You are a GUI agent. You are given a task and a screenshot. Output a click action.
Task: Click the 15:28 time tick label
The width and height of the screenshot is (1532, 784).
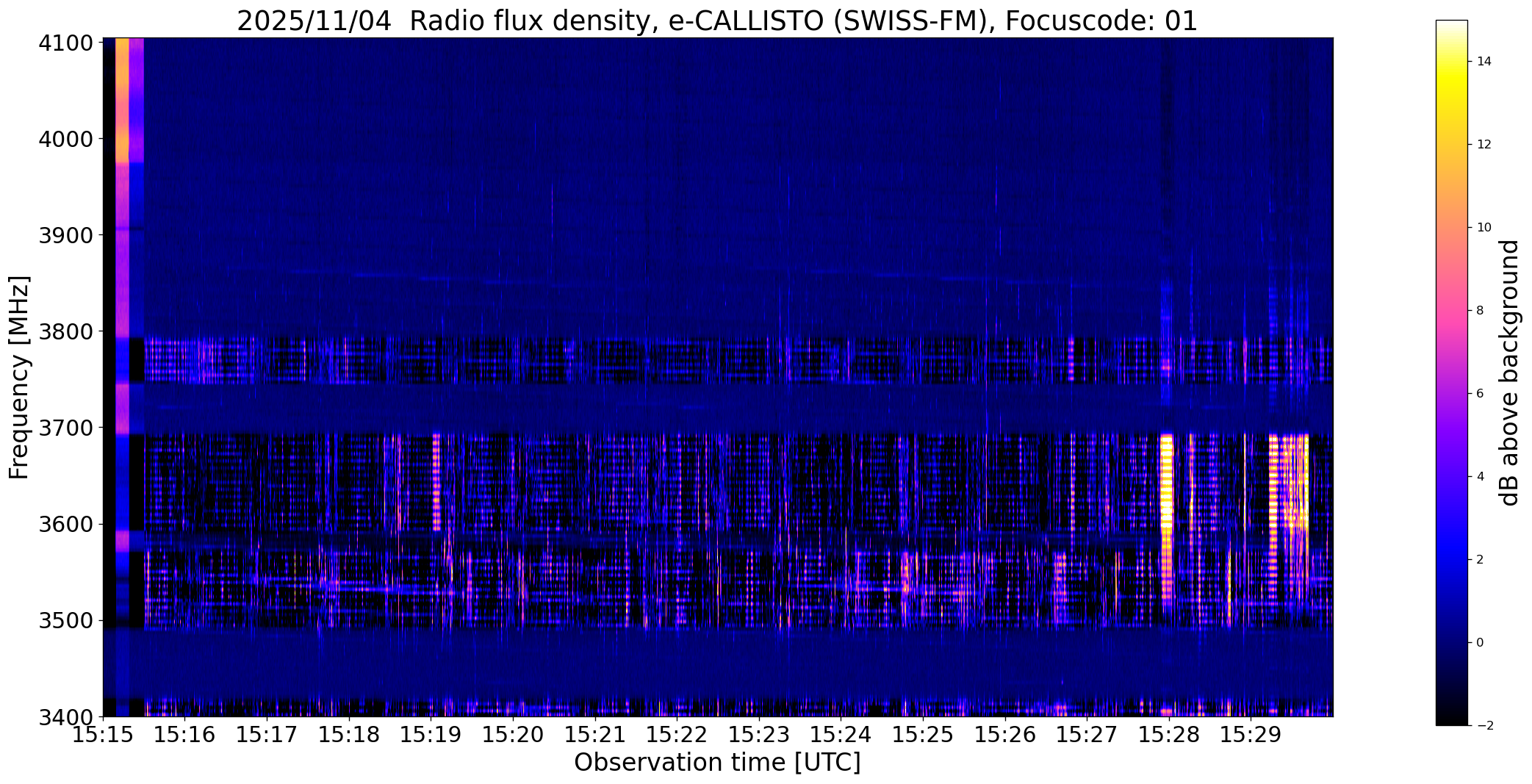pyautogui.click(x=1169, y=735)
